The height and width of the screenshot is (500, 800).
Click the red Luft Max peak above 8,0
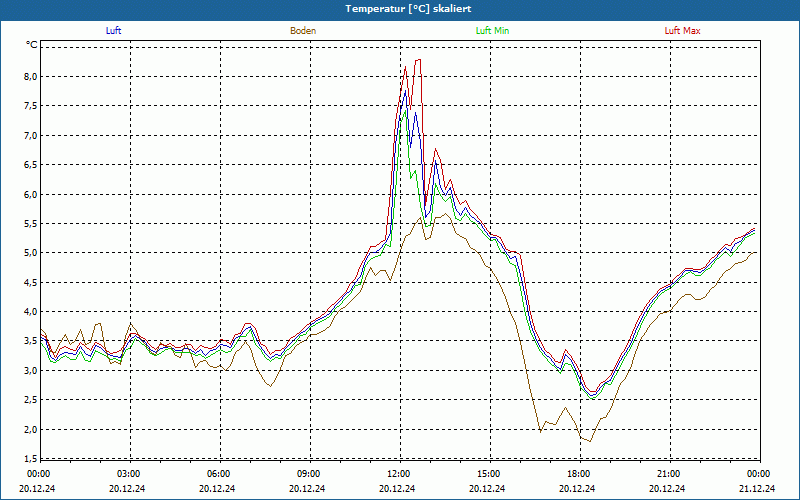418,60
